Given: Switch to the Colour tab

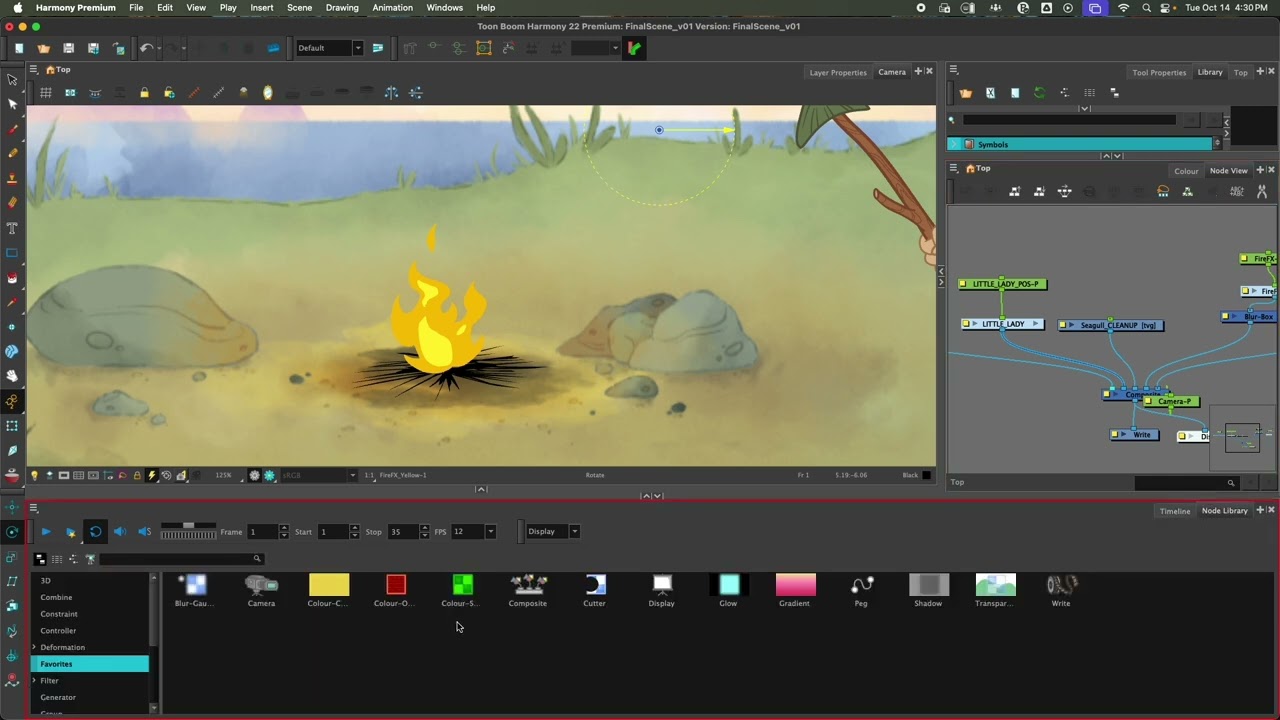Looking at the screenshot, I should (1186, 171).
